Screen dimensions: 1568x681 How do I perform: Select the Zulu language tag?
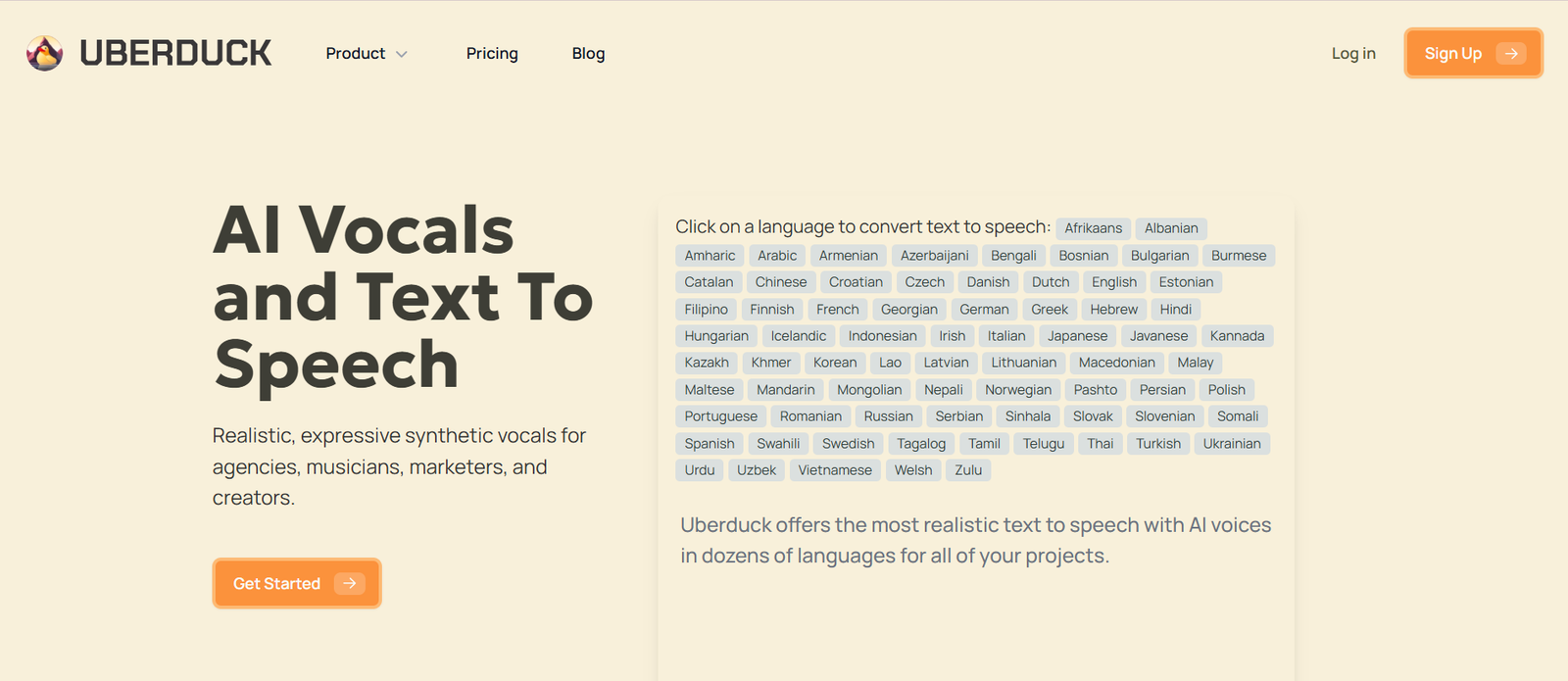968,470
